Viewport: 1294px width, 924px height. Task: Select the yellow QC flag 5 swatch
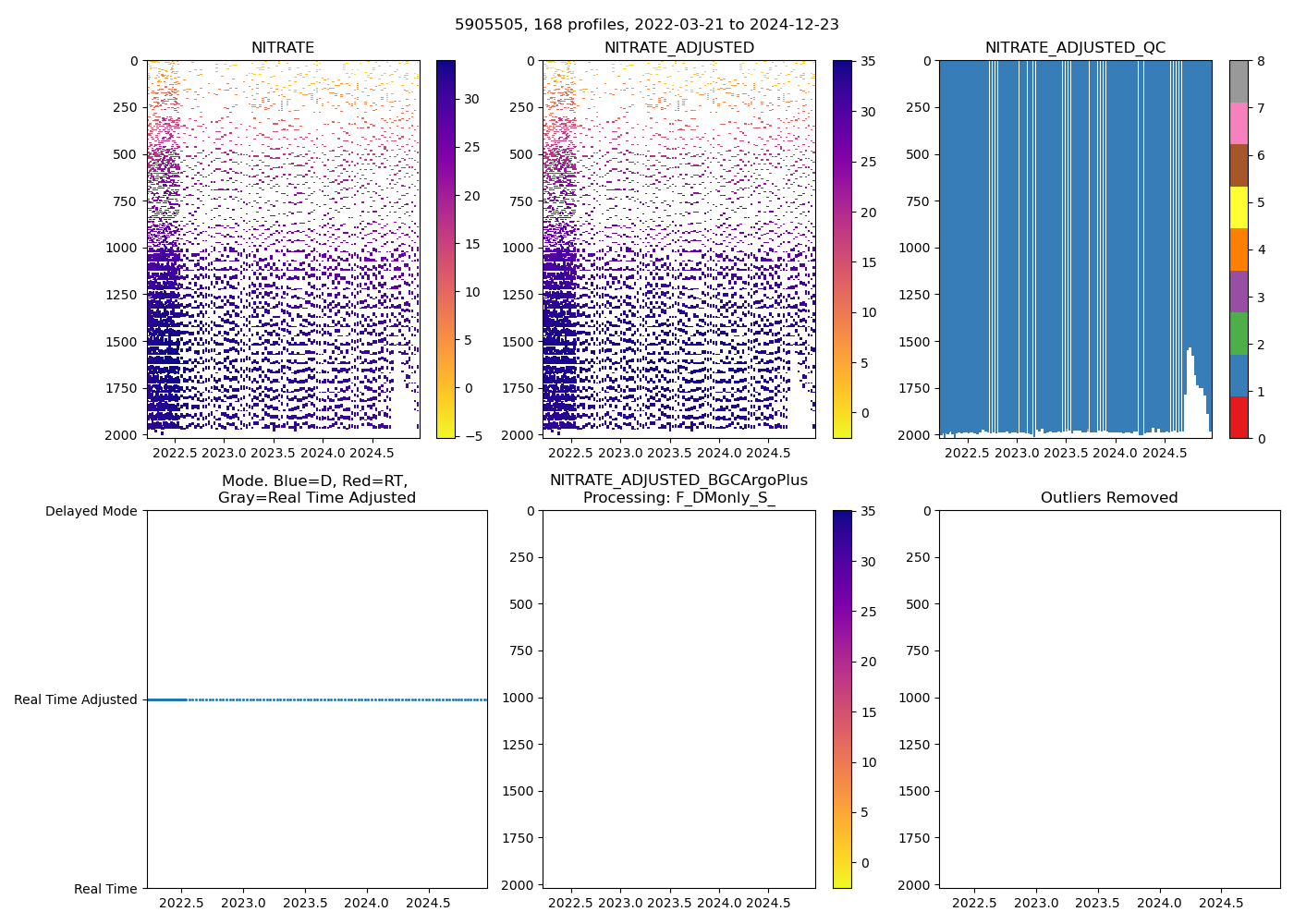tap(1239, 207)
